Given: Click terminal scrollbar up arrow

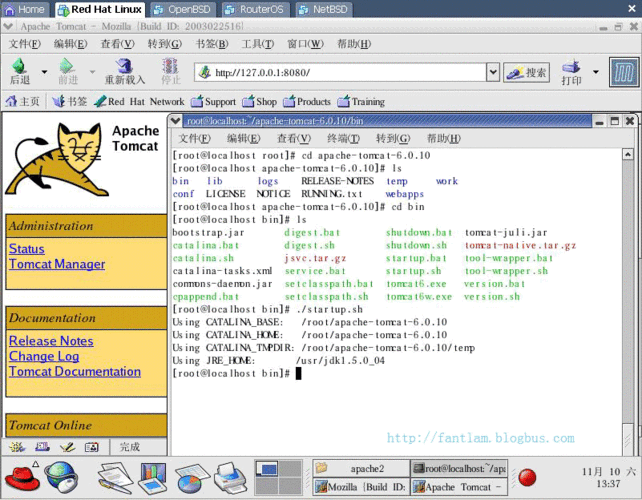Looking at the screenshot, I should [628, 154].
